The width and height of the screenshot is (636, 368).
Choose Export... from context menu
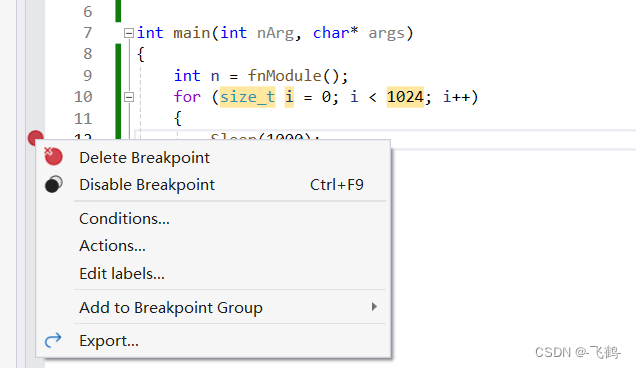click(213, 341)
